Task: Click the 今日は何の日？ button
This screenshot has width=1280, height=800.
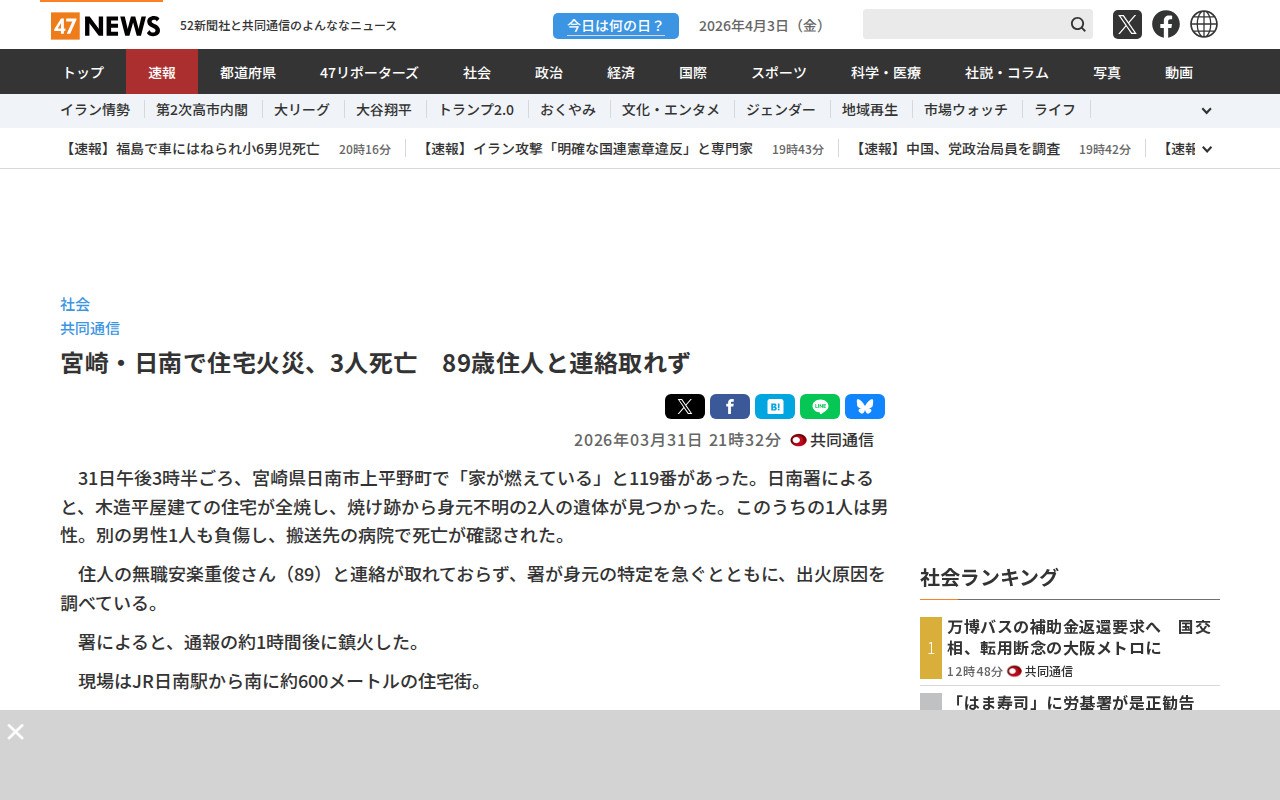Action: click(616, 26)
